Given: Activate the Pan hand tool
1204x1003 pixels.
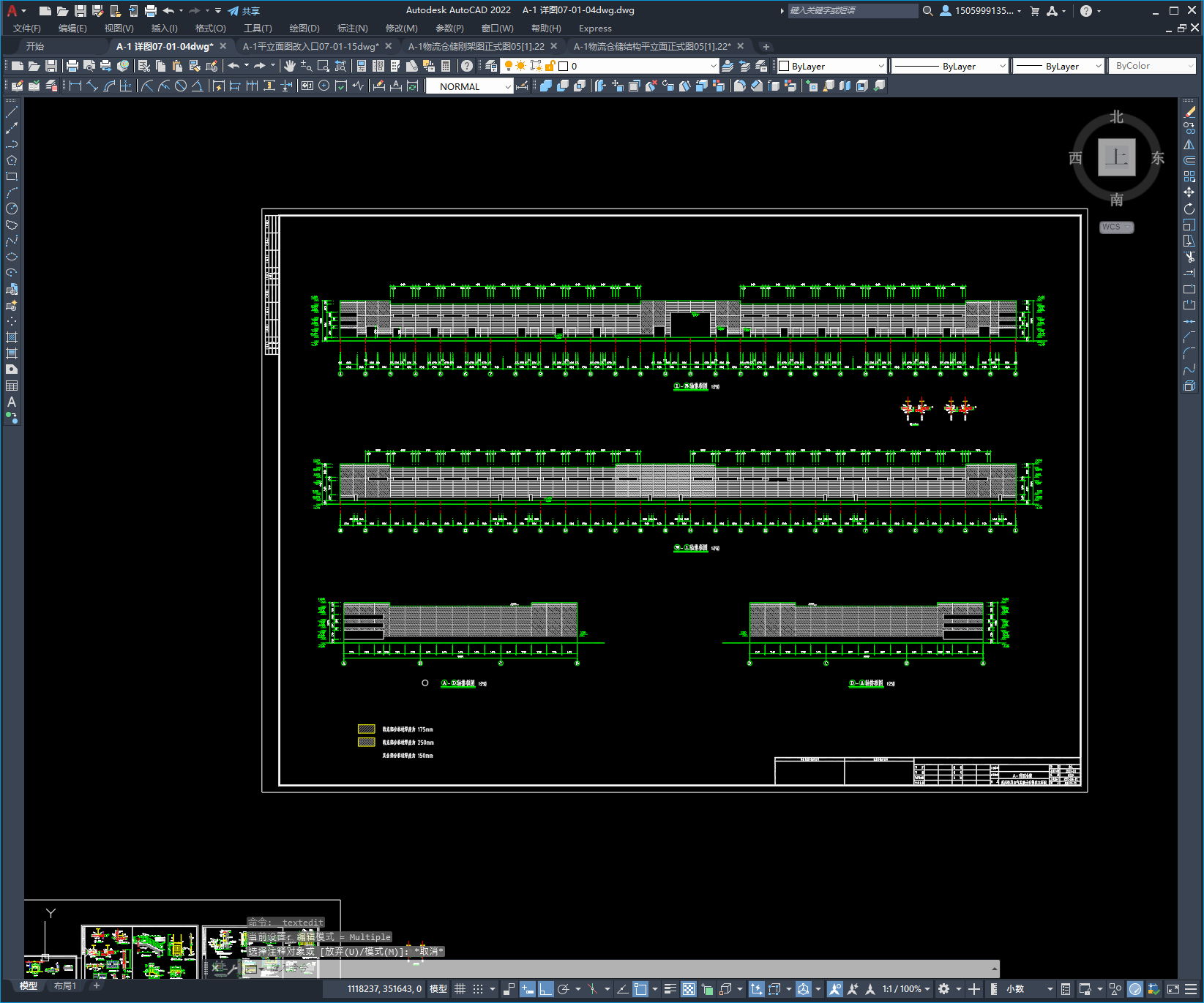Looking at the screenshot, I should 290,66.
